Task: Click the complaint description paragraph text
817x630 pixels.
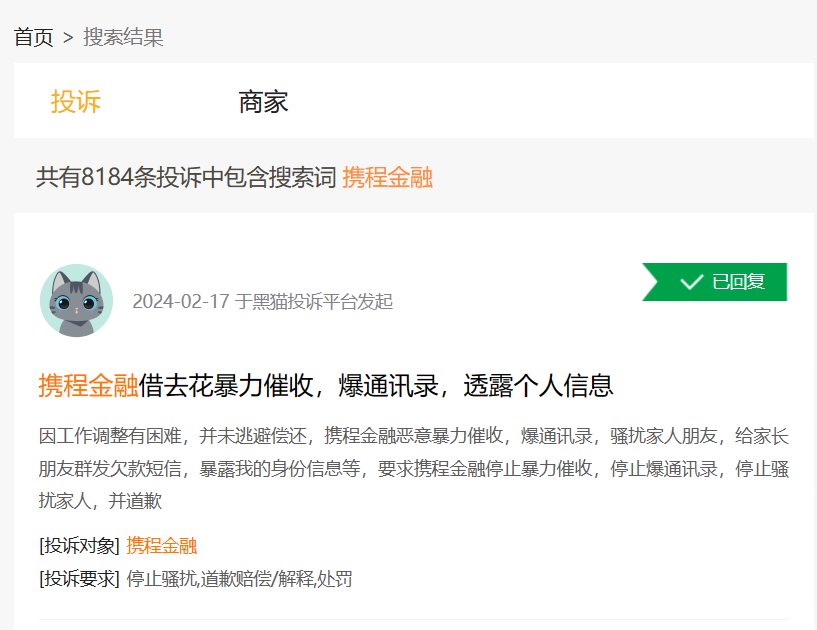Action: tap(414, 468)
